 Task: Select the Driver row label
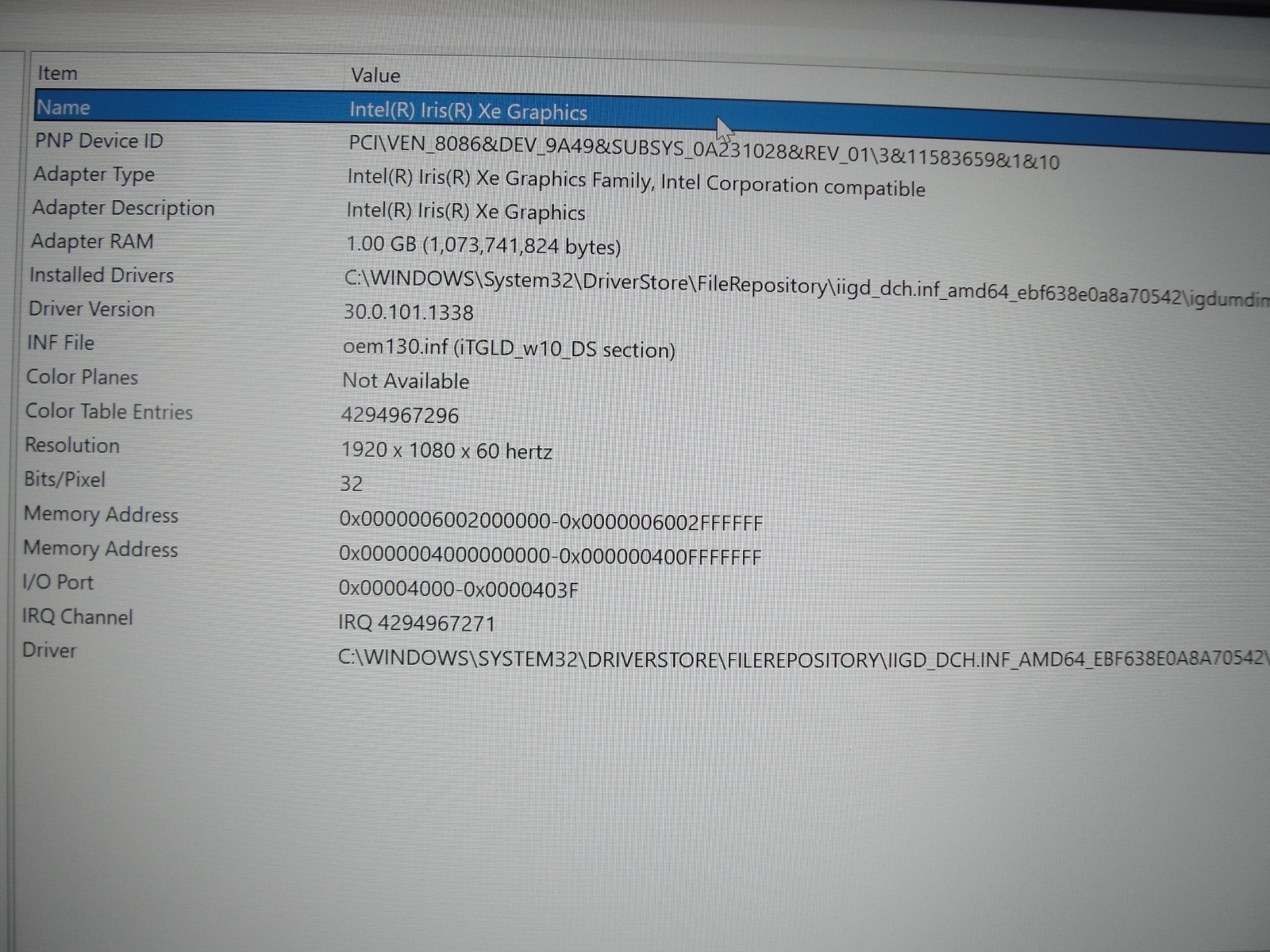click(x=49, y=651)
